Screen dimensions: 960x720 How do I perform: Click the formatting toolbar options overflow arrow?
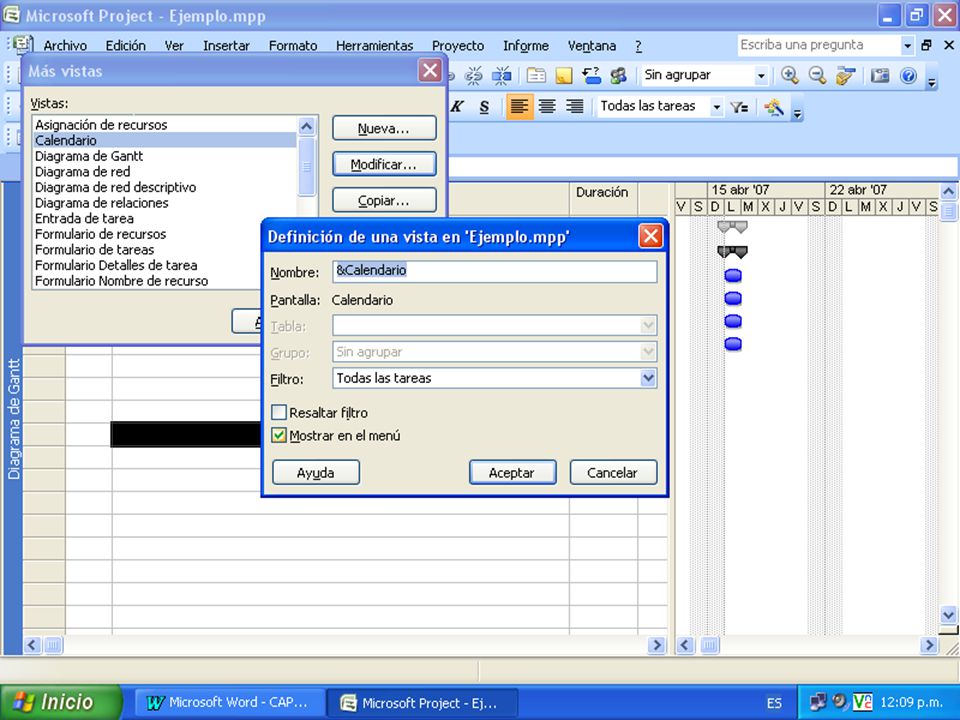[x=797, y=113]
